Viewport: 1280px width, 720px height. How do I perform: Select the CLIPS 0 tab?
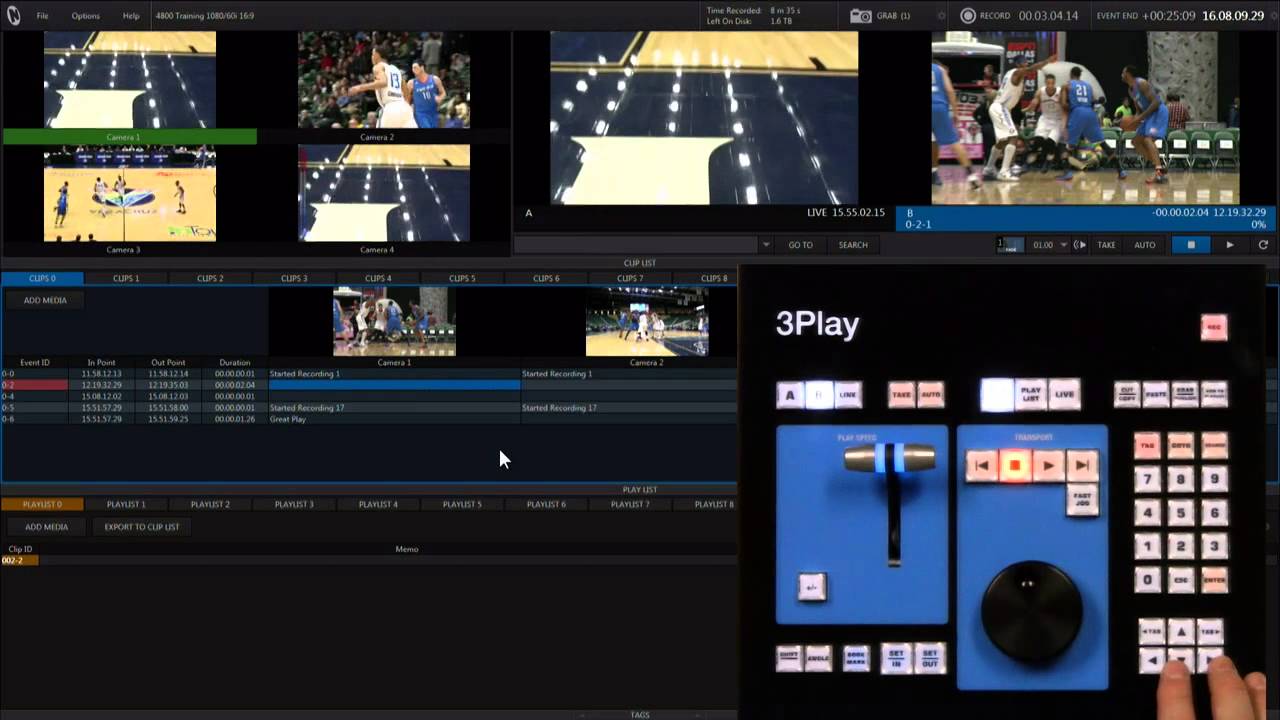pyautogui.click(x=42, y=278)
